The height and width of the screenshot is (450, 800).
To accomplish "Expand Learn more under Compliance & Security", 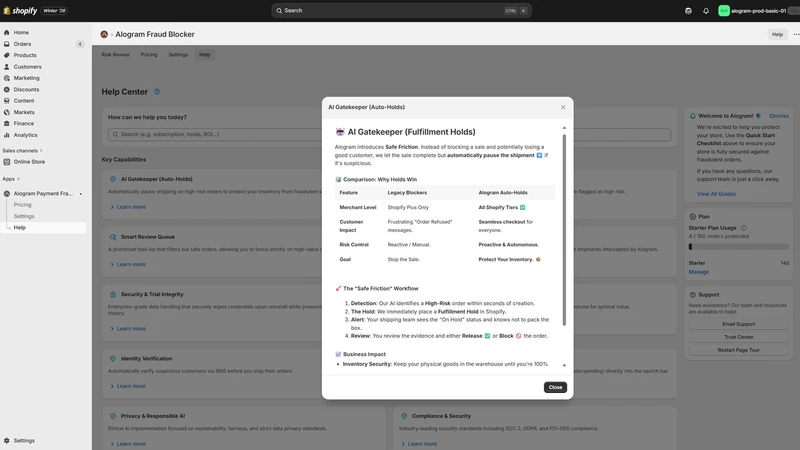I will tap(419, 444).
